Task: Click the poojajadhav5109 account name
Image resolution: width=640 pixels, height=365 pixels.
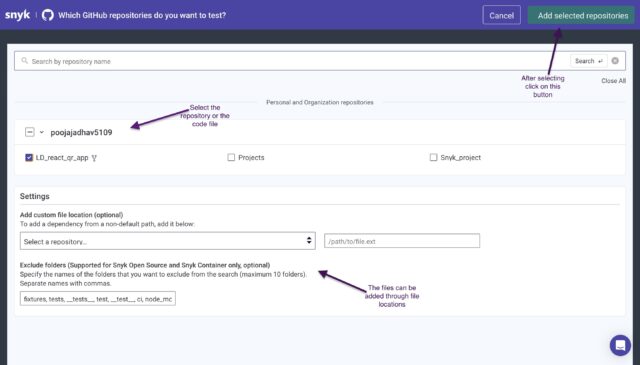Action: 81,132
